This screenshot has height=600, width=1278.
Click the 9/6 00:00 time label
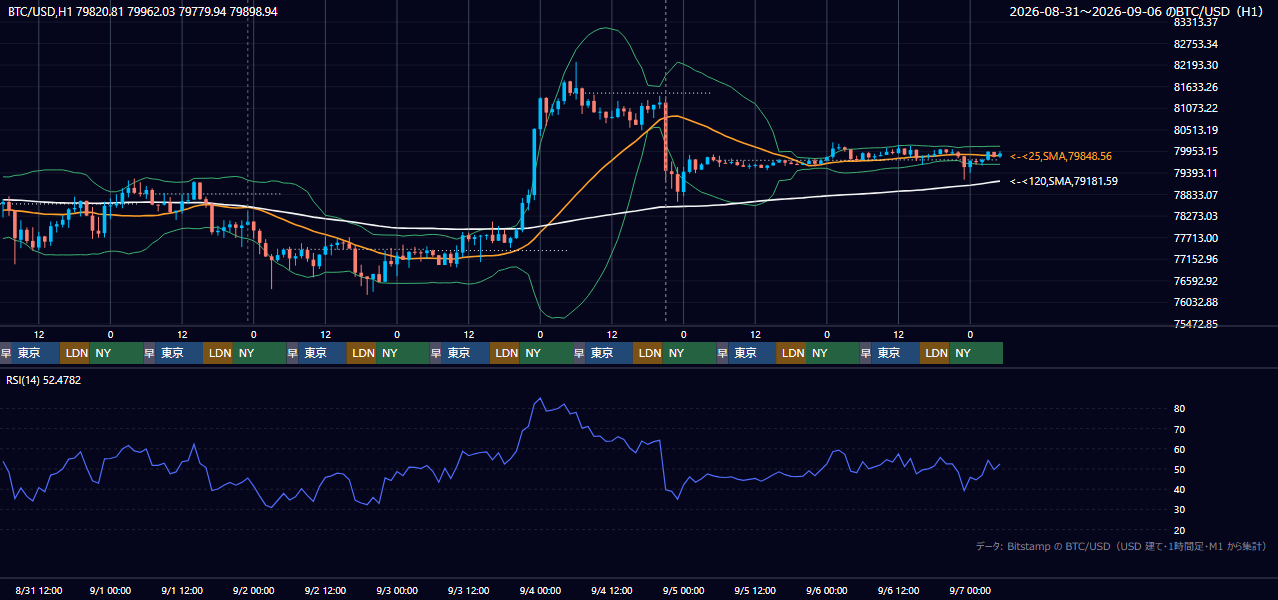coord(827,590)
